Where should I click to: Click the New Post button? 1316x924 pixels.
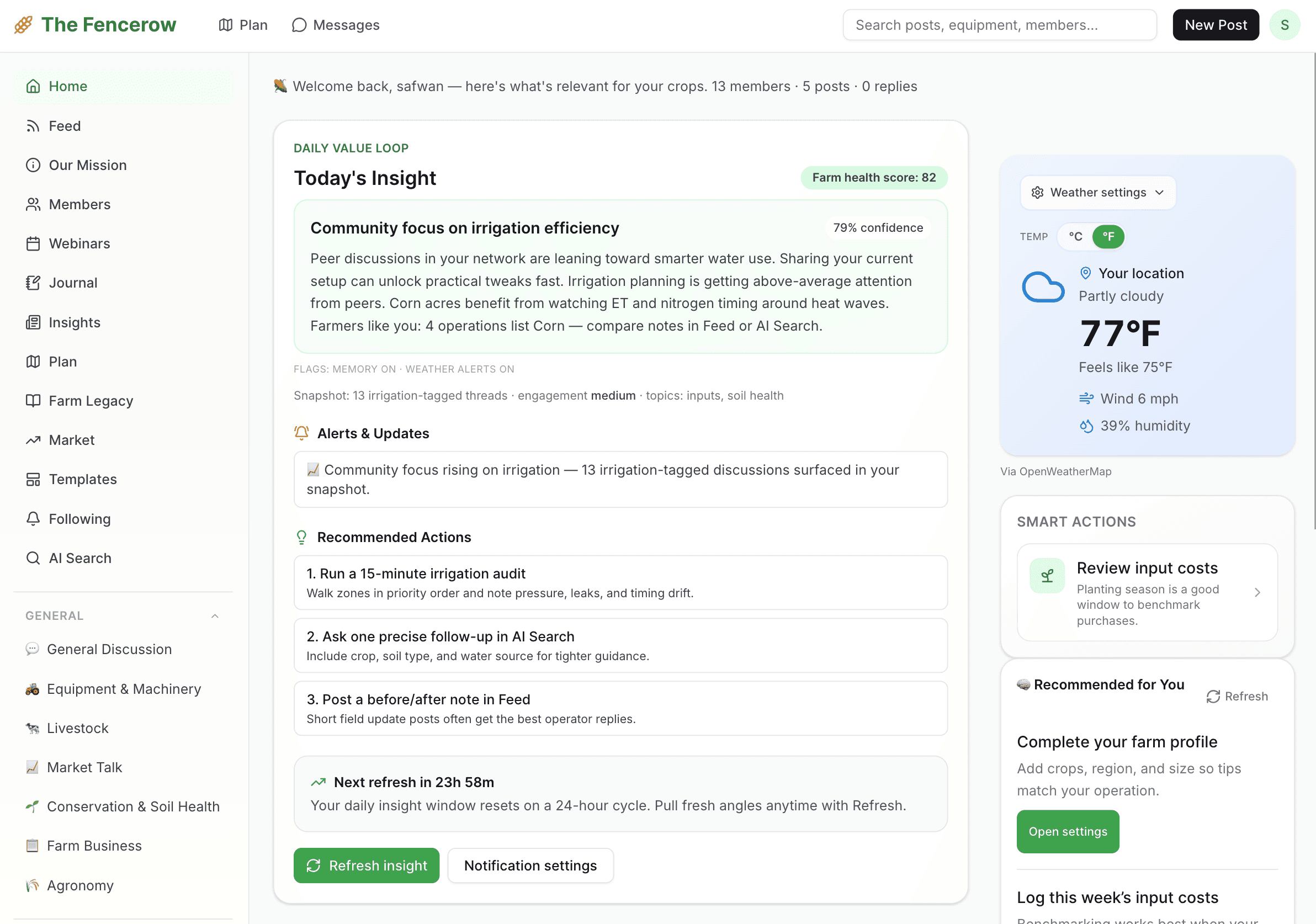click(x=1216, y=25)
